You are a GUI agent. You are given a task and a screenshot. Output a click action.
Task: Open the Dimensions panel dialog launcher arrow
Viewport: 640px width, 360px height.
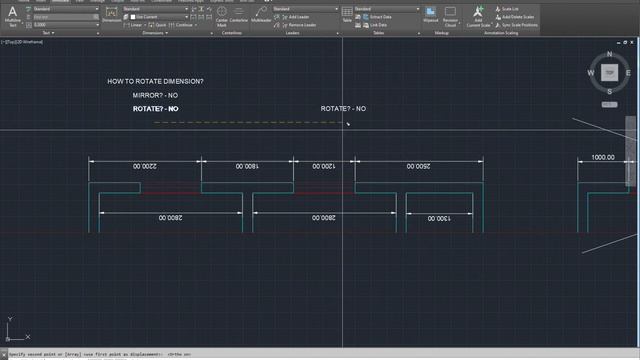point(211,33)
